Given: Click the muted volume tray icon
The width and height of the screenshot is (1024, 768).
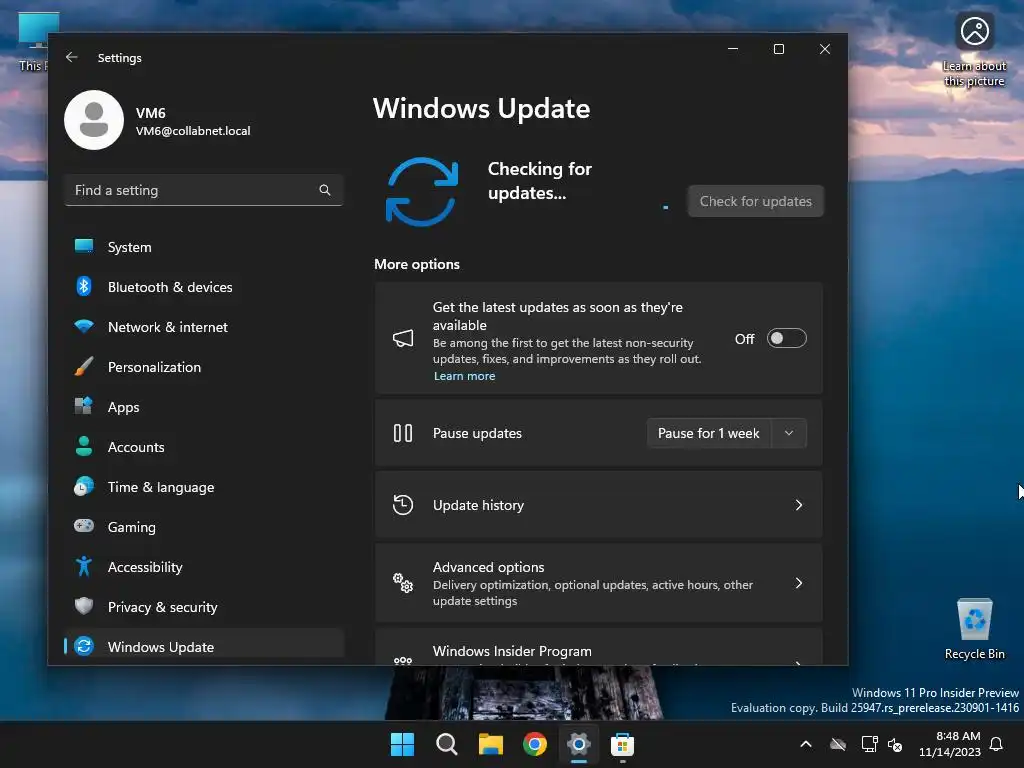Looking at the screenshot, I should click(x=895, y=744).
